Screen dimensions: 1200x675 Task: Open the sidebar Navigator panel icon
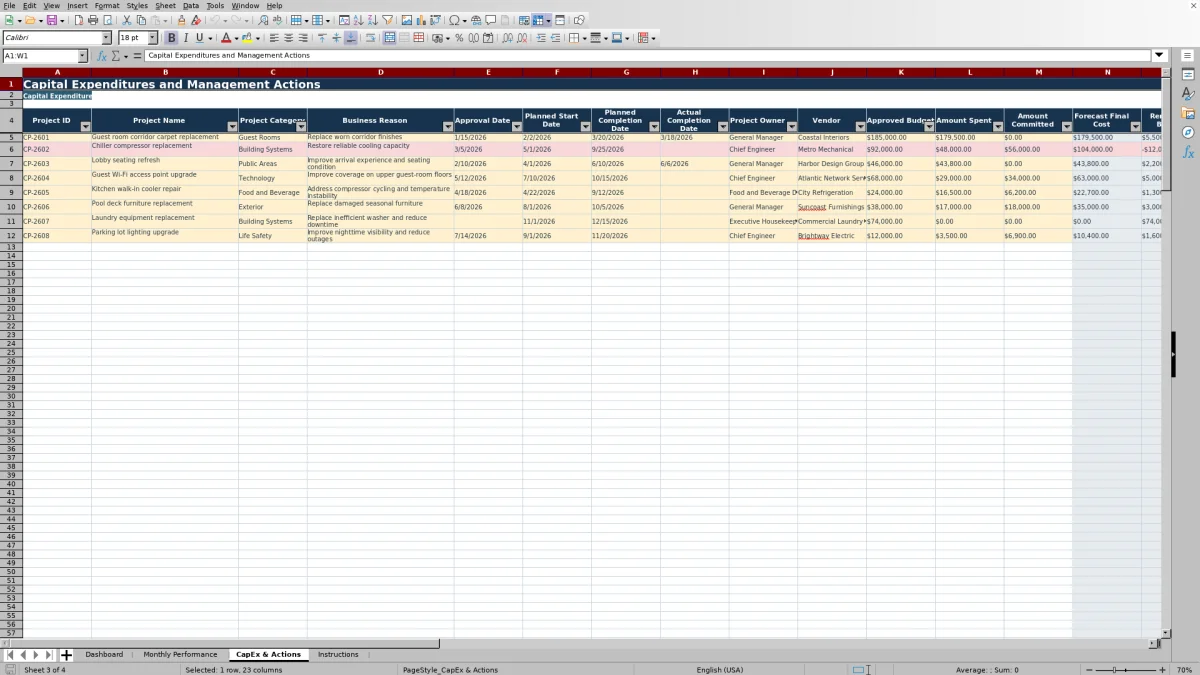coord(1188,132)
